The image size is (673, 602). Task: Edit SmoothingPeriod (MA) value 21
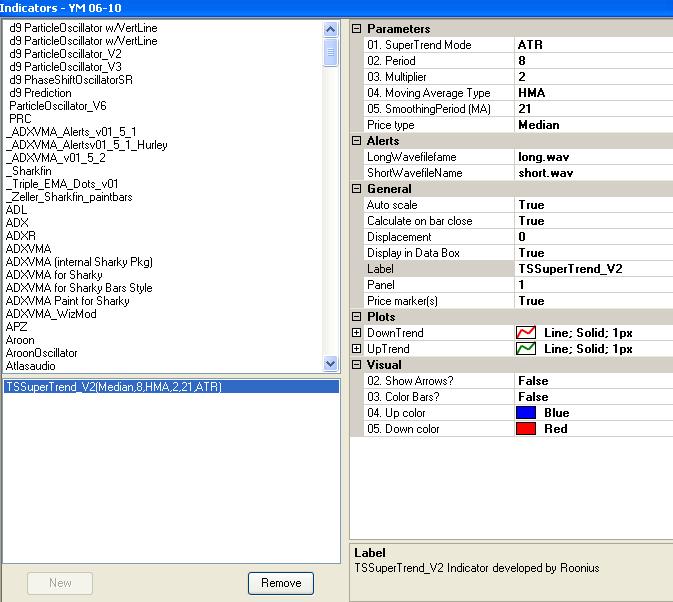coord(594,109)
